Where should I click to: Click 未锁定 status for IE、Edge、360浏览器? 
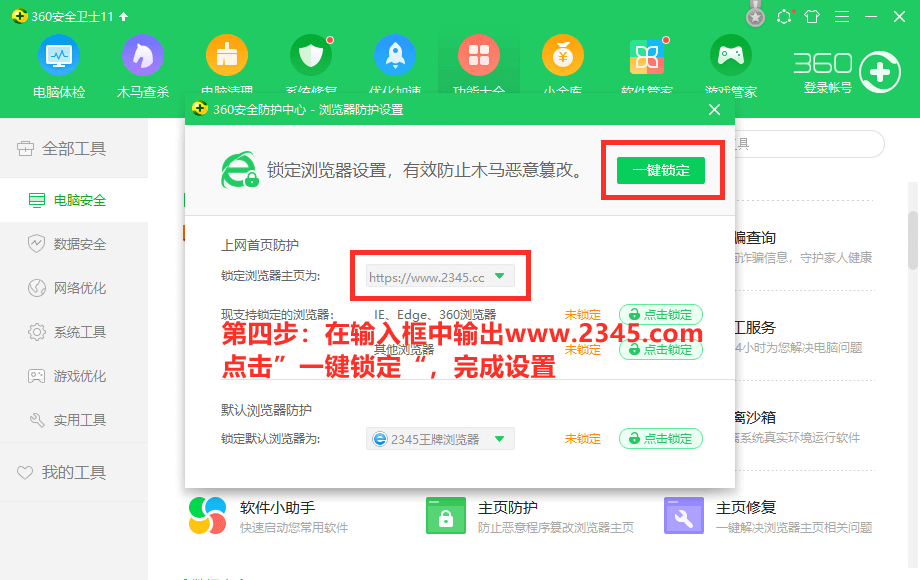(x=583, y=314)
